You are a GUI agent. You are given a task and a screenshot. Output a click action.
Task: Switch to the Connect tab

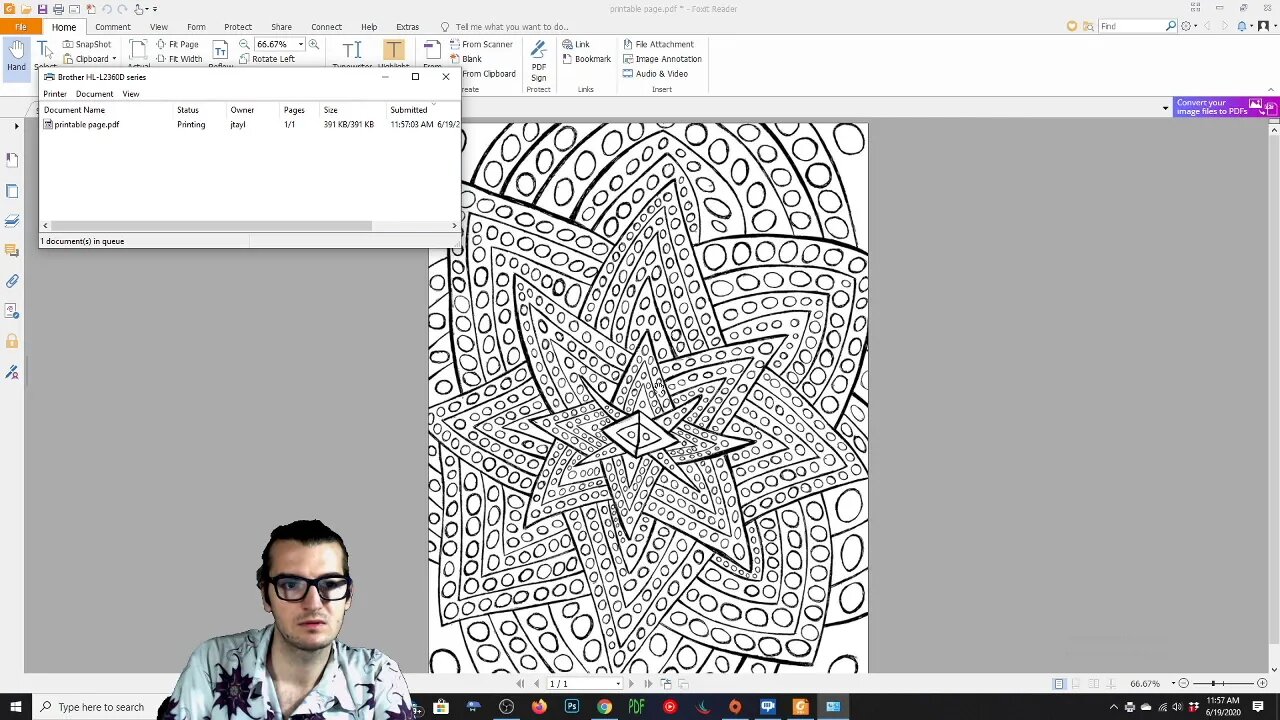point(326,27)
